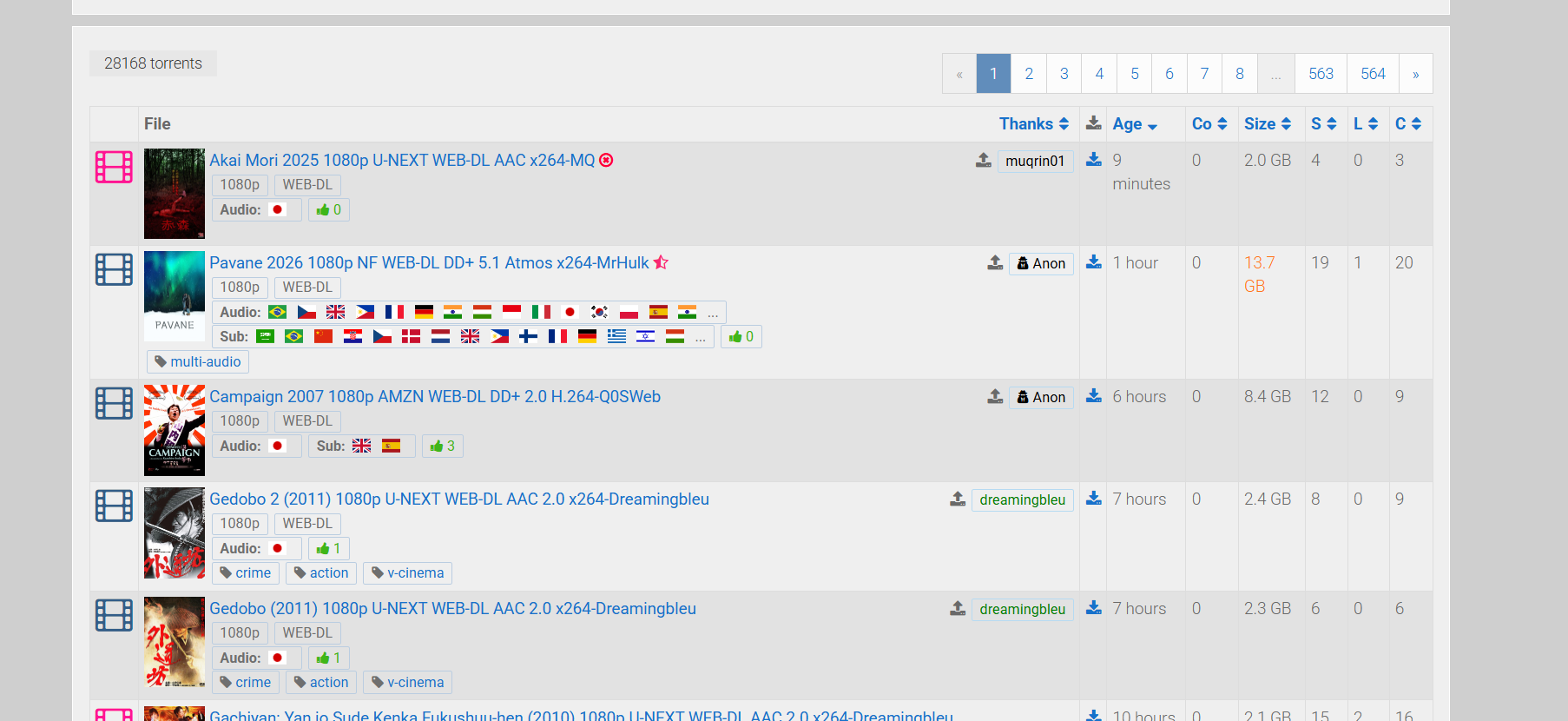
Task: Give thumbs up to Gedobo 2 (2011)
Action: pyautogui.click(x=329, y=548)
